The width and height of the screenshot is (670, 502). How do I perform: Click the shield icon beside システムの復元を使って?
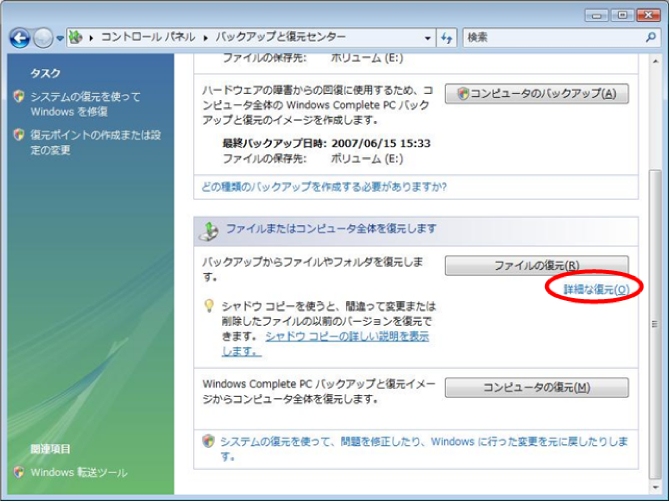[x=18, y=96]
